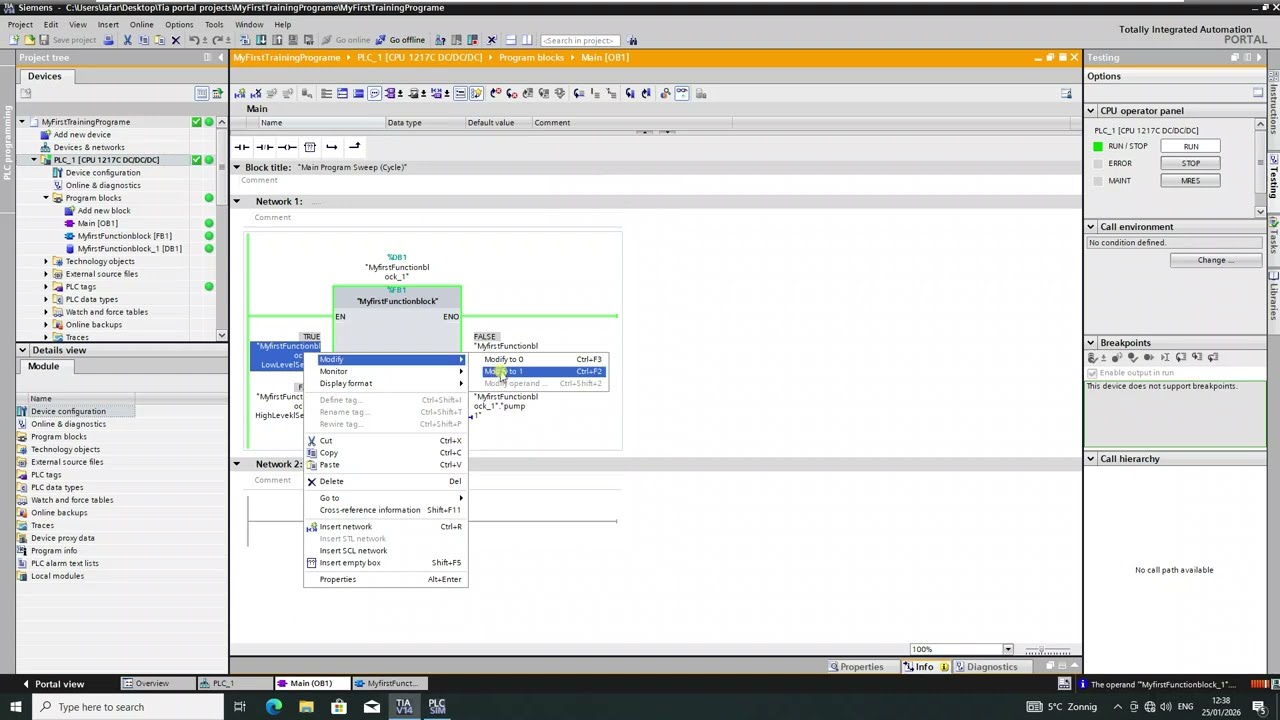Viewport: 1280px width, 720px height.
Task: Click the PLC SIM taskbar icon
Action: click(x=437, y=707)
